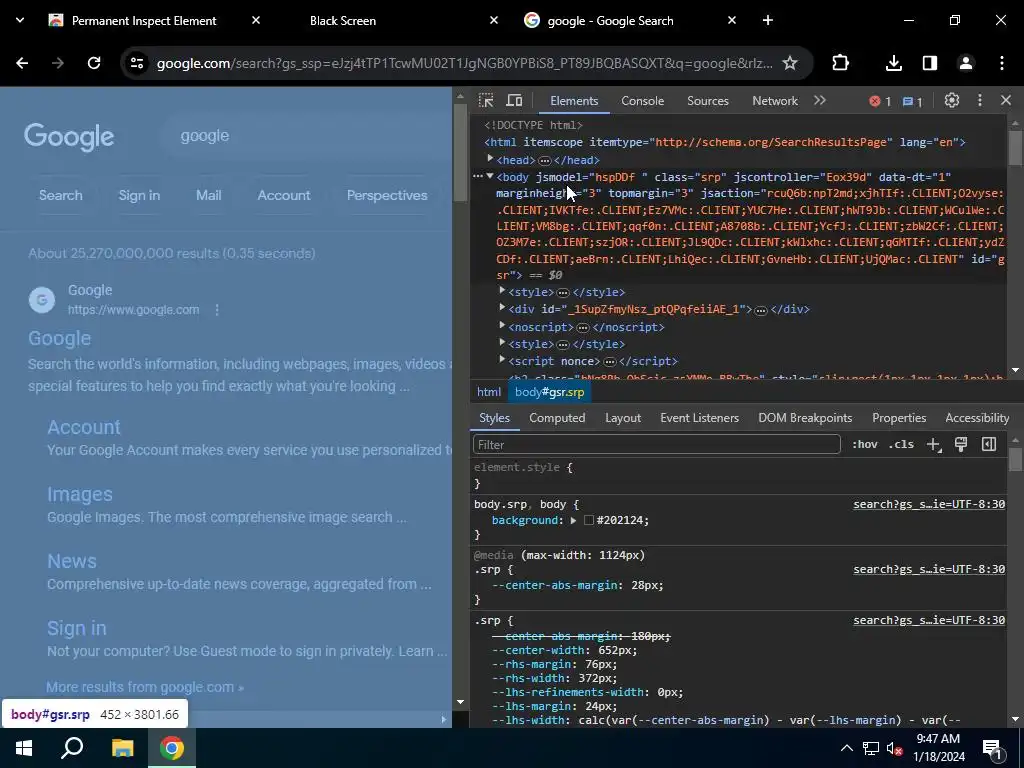1024x768 pixels.
Task: Open the Event Listeners tab
Action: click(699, 418)
